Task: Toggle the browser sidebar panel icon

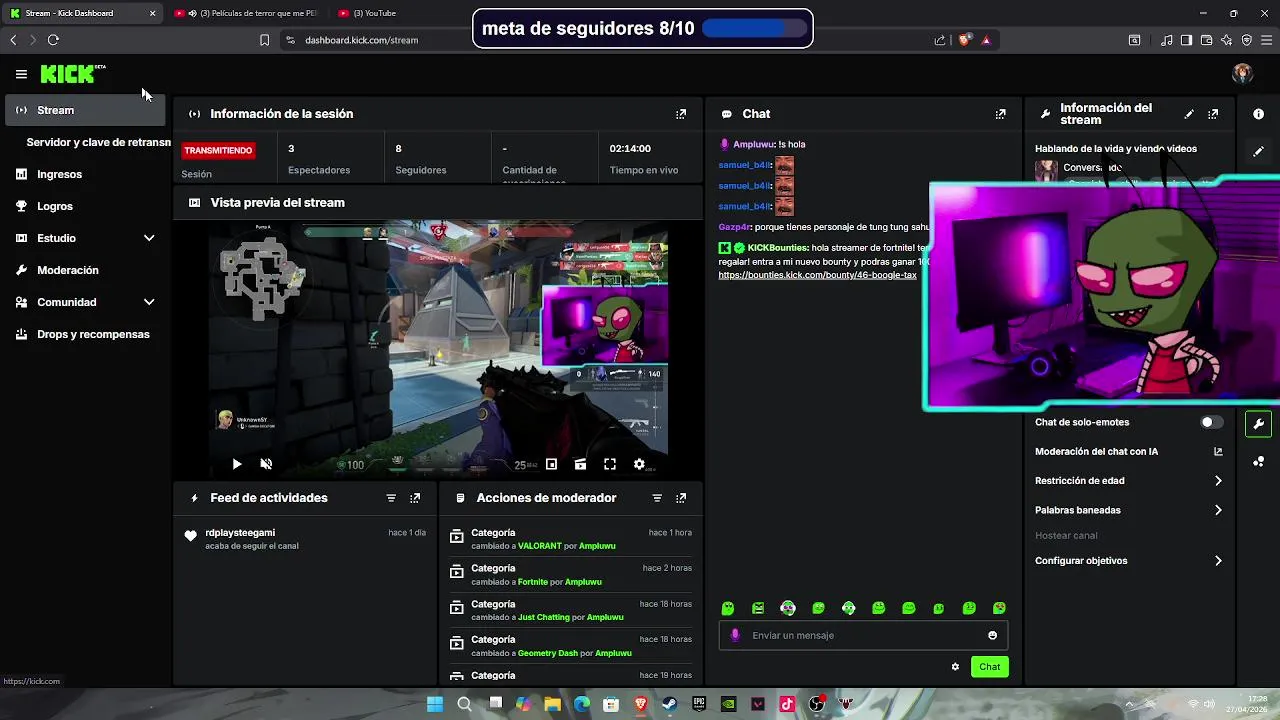Action: click(x=1186, y=40)
